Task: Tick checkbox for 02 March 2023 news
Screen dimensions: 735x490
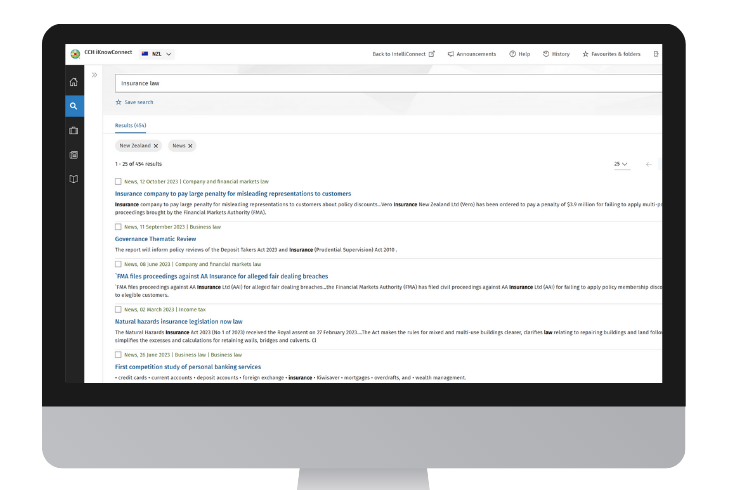Action: tap(118, 310)
